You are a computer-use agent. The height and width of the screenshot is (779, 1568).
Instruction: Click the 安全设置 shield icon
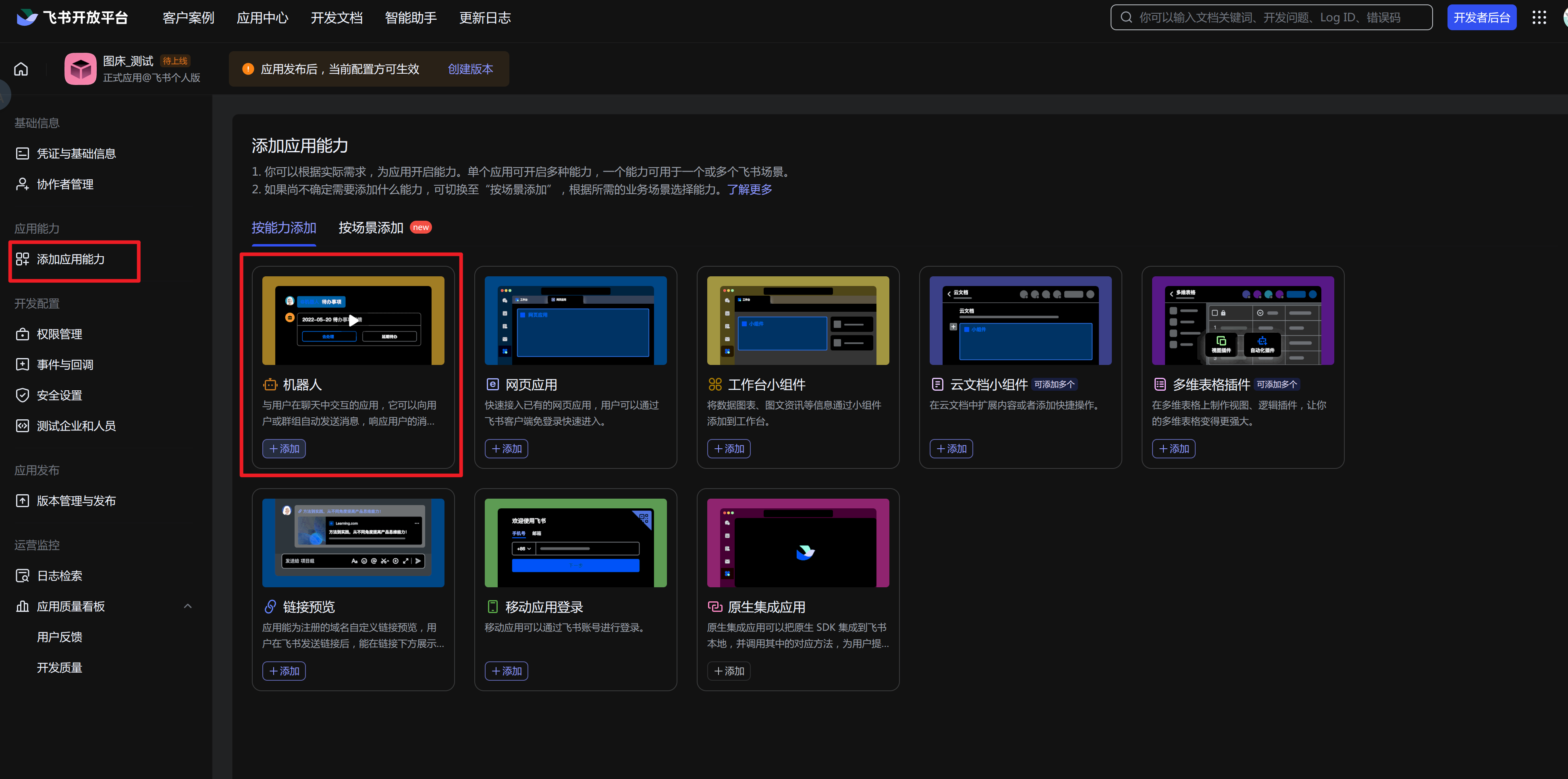click(23, 395)
